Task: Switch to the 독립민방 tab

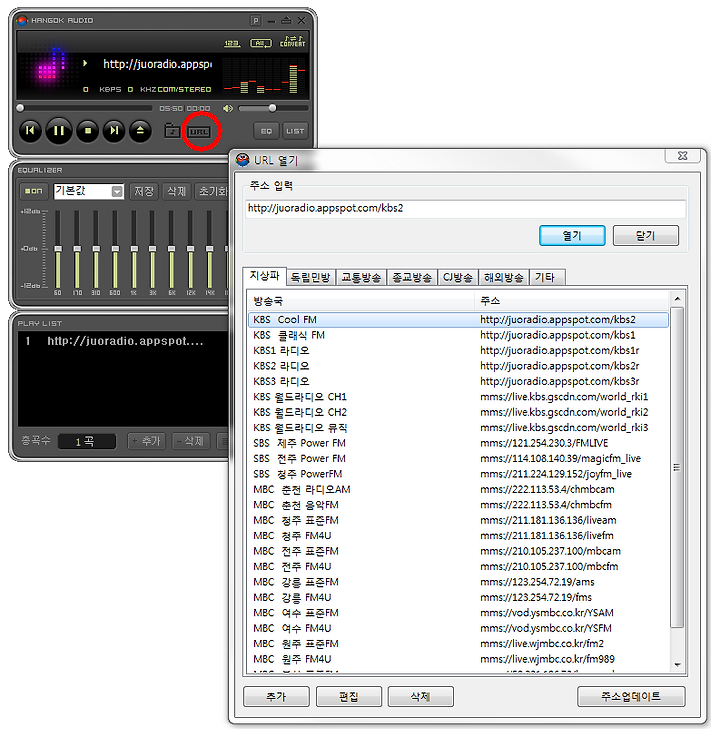Action: 311,277
